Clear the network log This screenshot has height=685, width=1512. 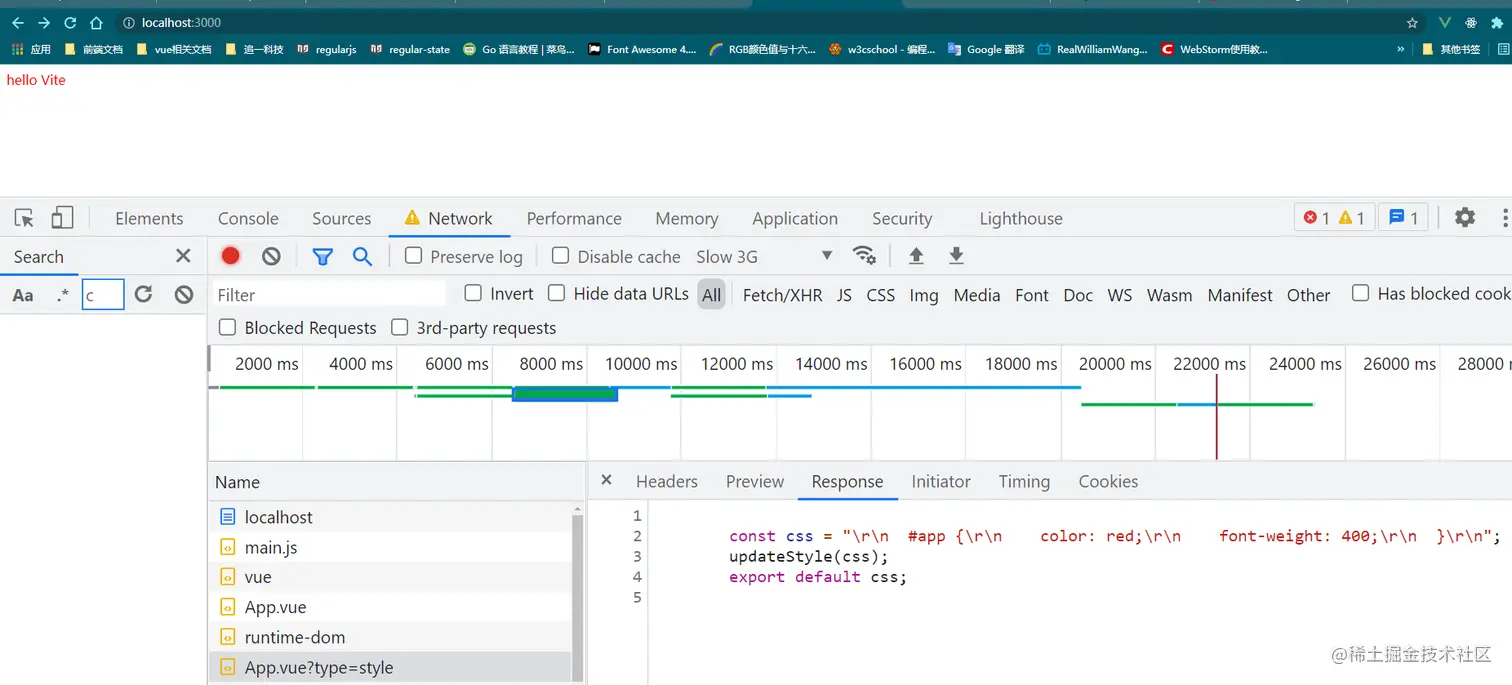(x=271, y=256)
